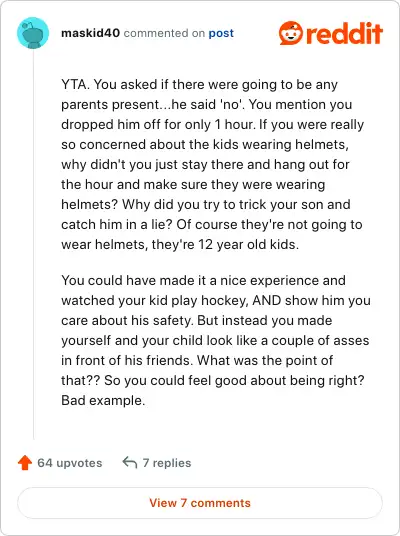This screenshot has width=400, height=536.
Task: Click the line mentioning "play hockey, AND show"
Action: 216,300
